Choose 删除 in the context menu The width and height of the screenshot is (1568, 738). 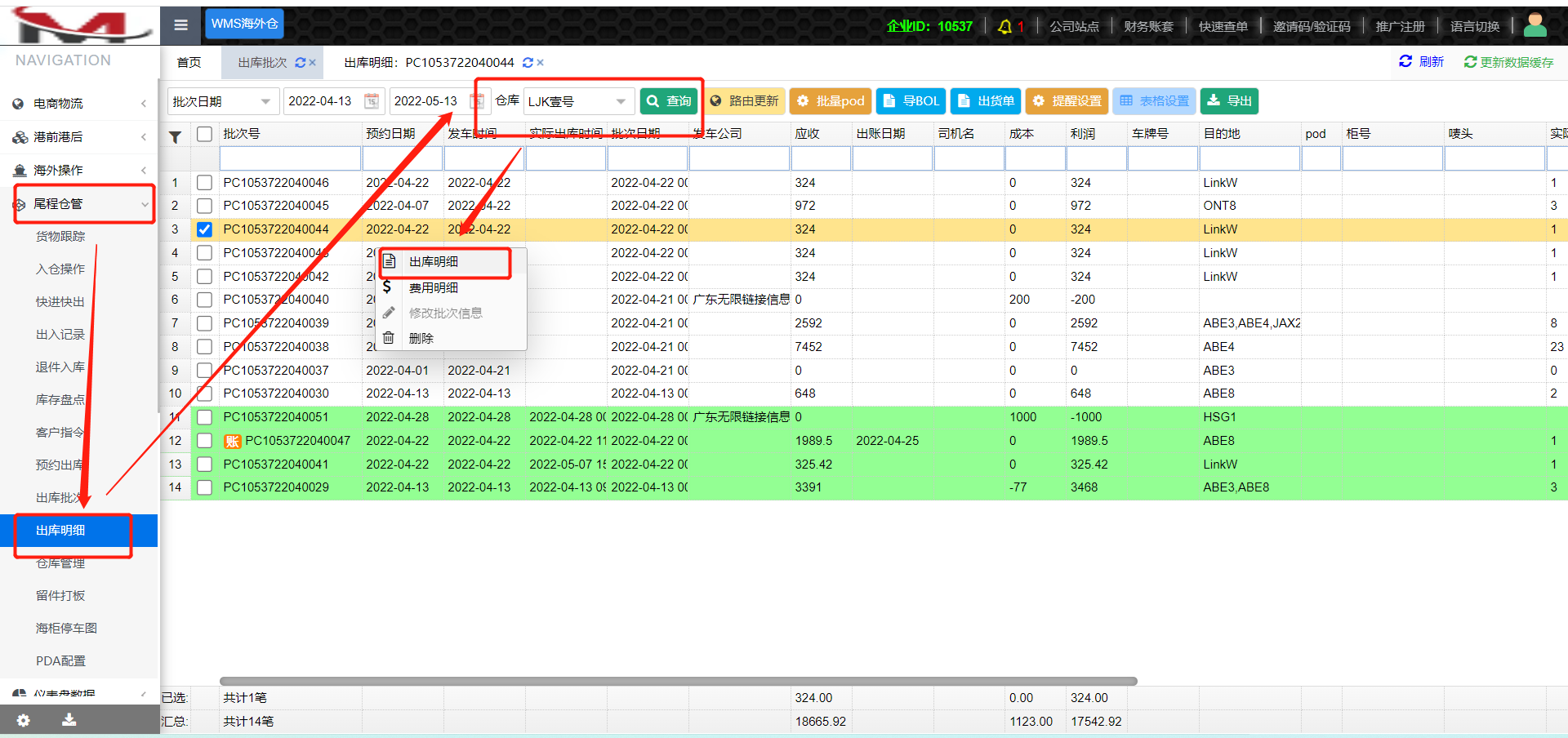(x=421, y=338)
